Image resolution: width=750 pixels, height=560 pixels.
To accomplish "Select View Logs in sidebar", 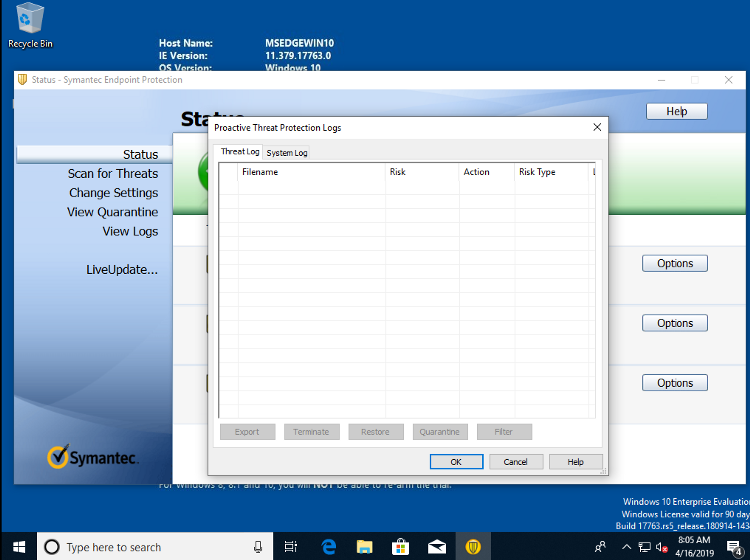I will pyautogui.click(x=130, y=231).
